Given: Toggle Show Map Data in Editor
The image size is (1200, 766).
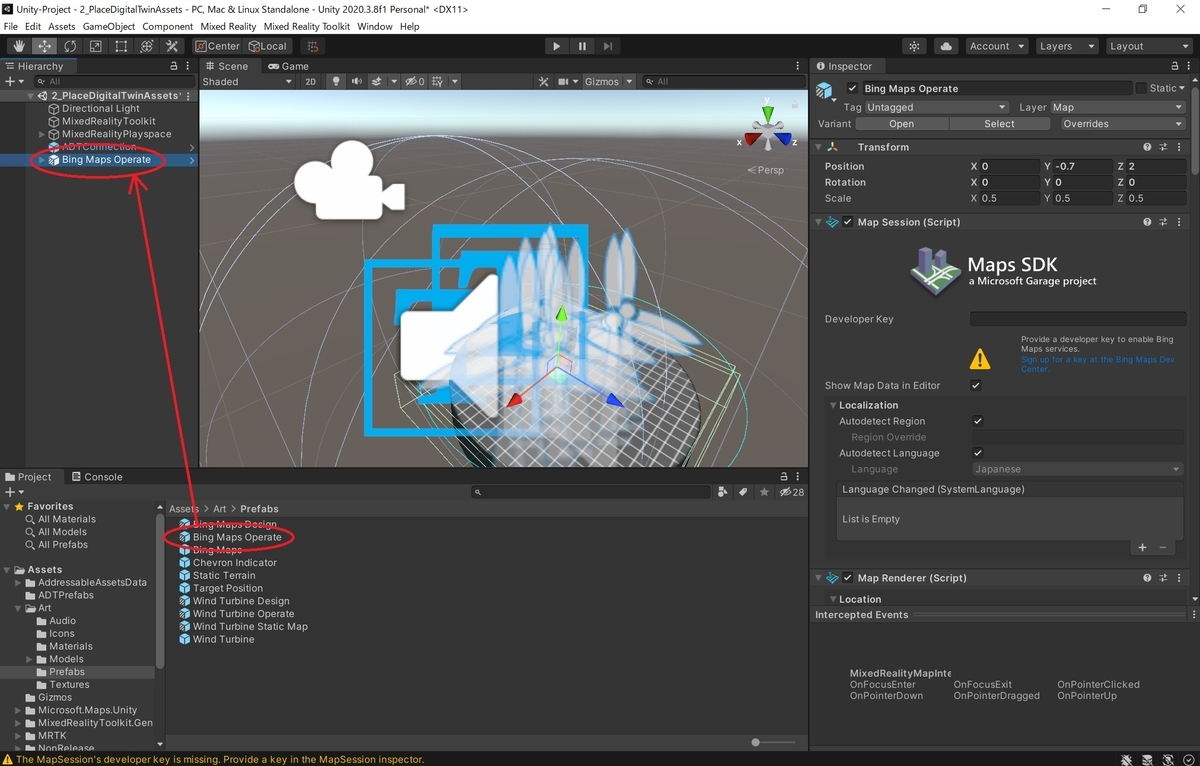Looking at the screenshot, I should (976, 385).
